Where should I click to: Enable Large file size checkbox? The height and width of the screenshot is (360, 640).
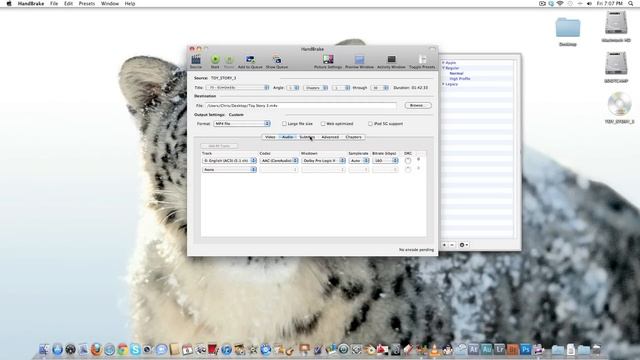[284, 124]
